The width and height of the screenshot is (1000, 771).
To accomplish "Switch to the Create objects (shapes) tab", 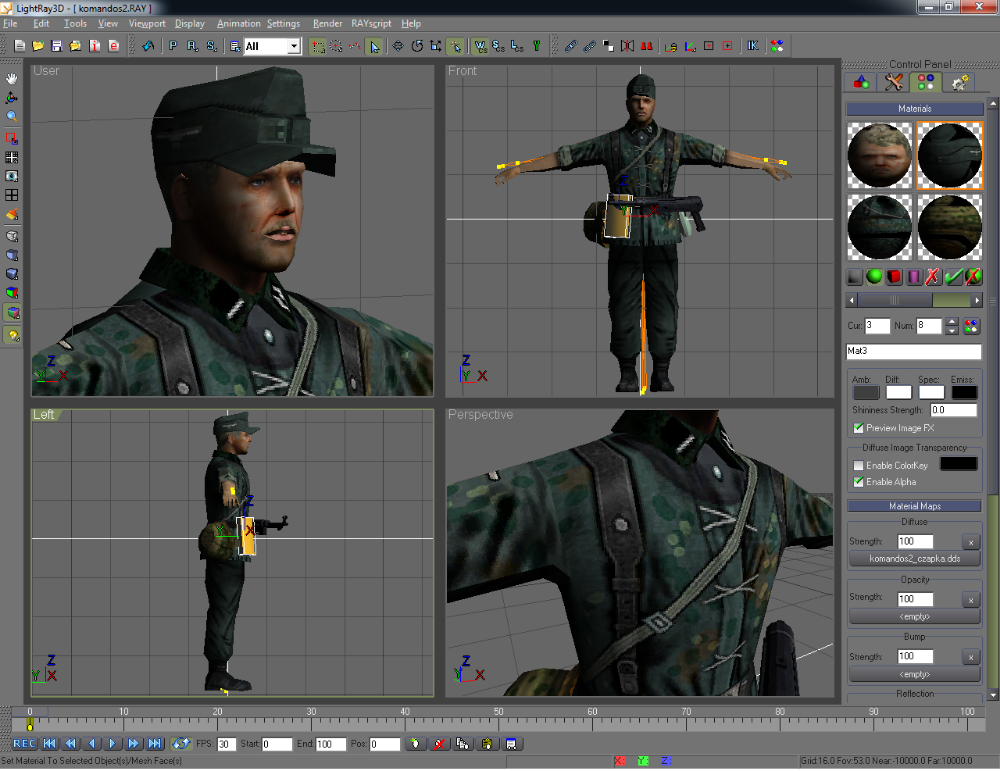I will pyautogui.click(x=861, y=82).
